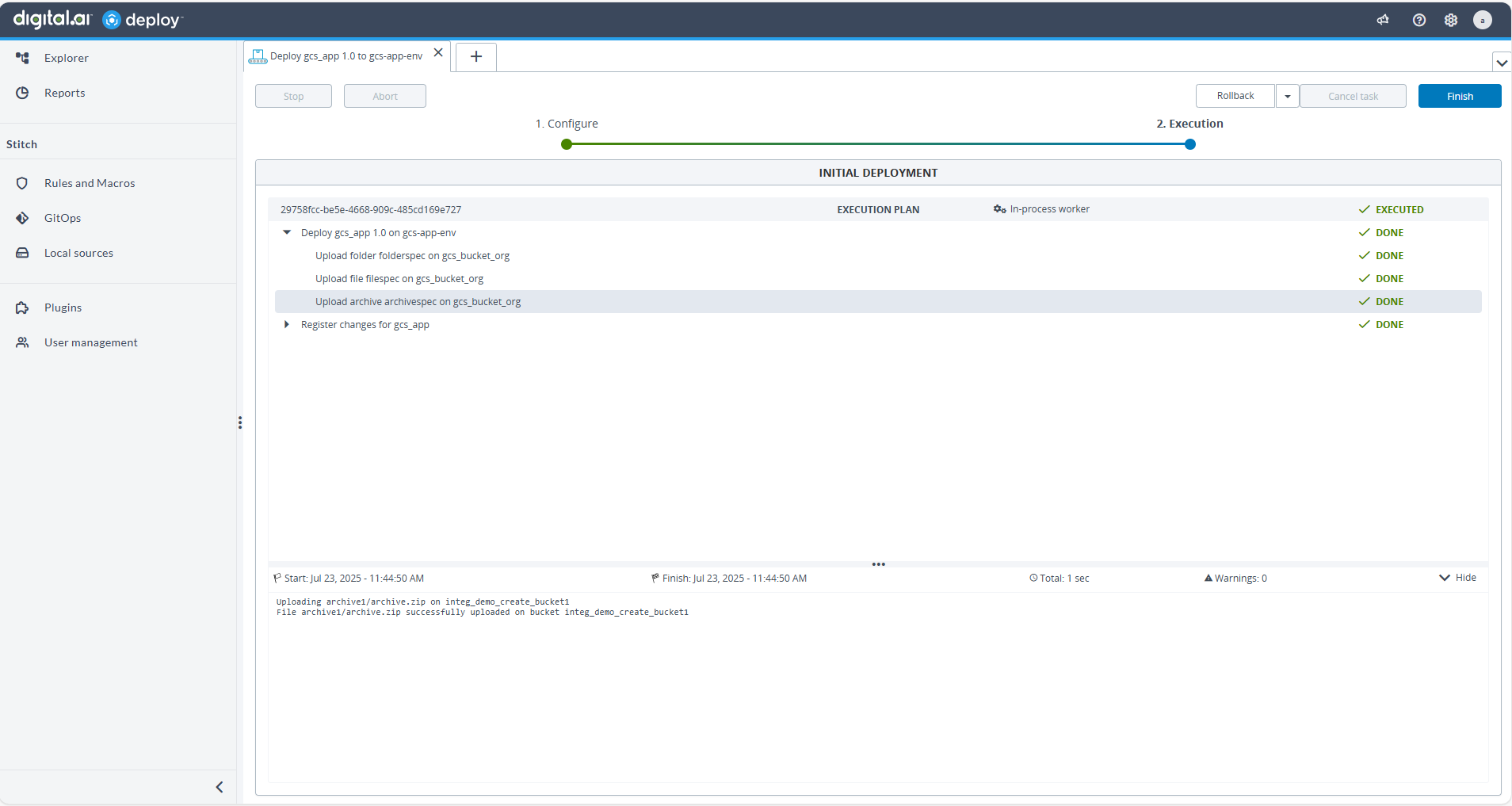Click the Local sources drive icon

point(22,253)
